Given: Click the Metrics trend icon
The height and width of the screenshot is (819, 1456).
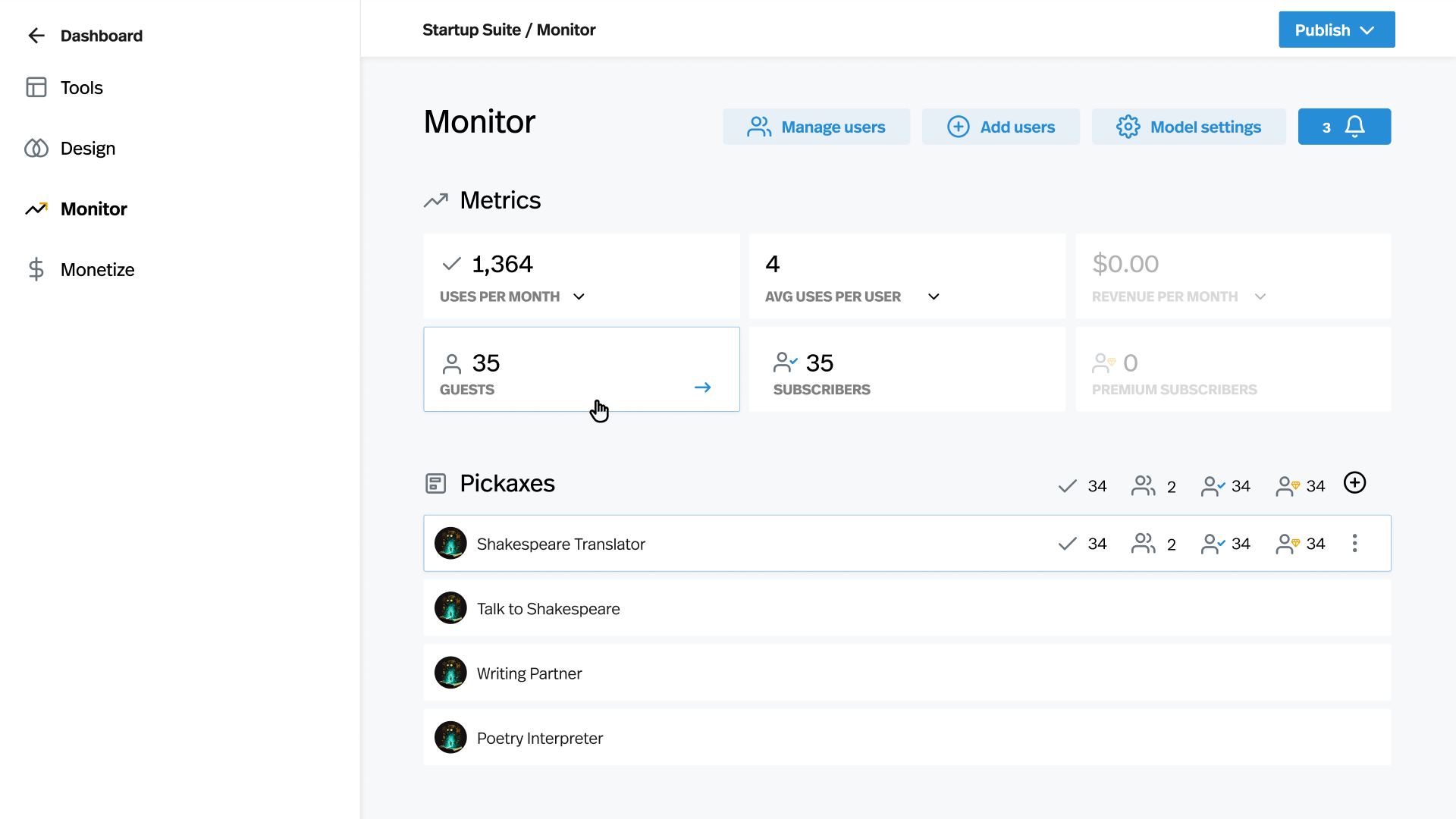Looking at the screenshot, I should 435,201.
